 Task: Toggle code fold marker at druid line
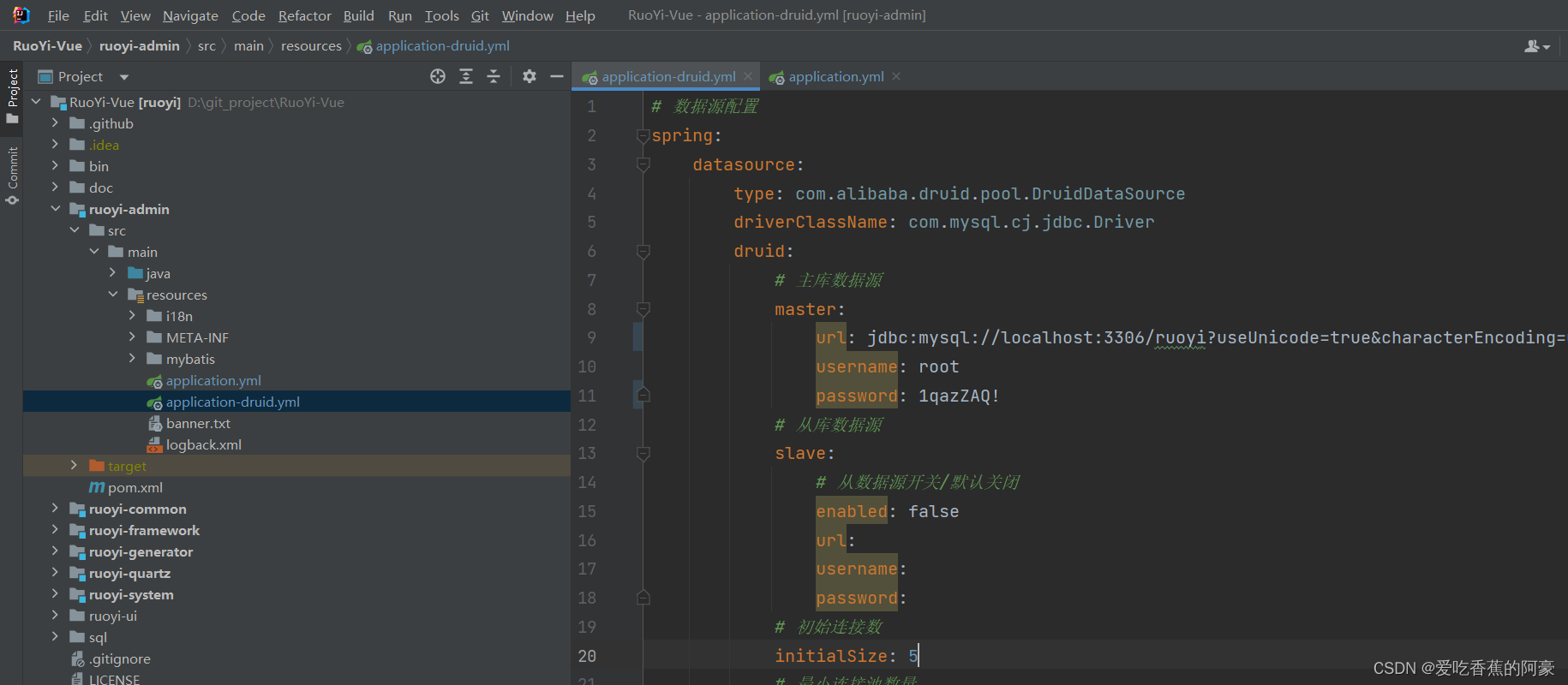tap(643, 251)
